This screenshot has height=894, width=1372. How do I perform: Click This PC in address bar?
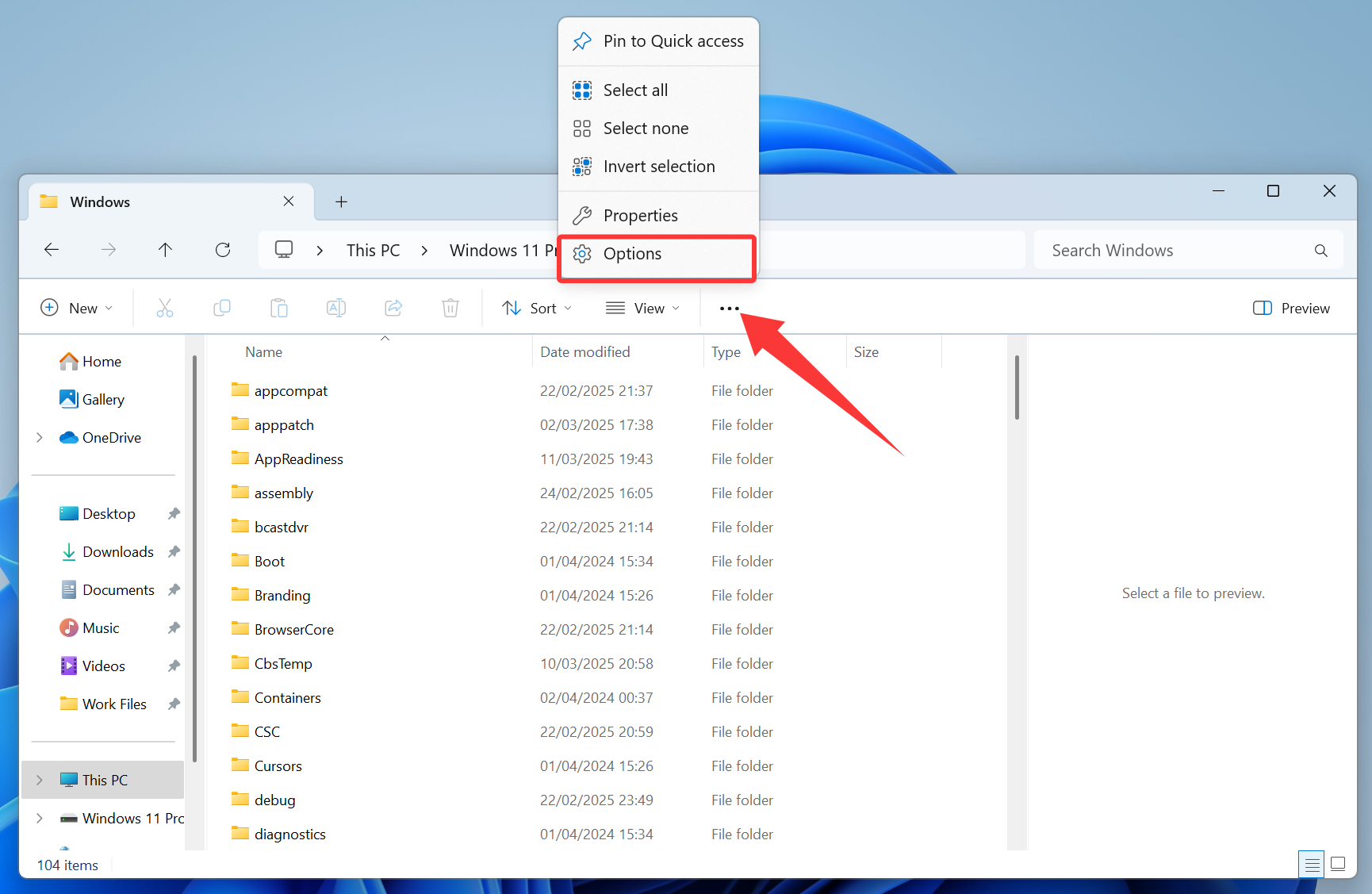click(x=373, y=251)
